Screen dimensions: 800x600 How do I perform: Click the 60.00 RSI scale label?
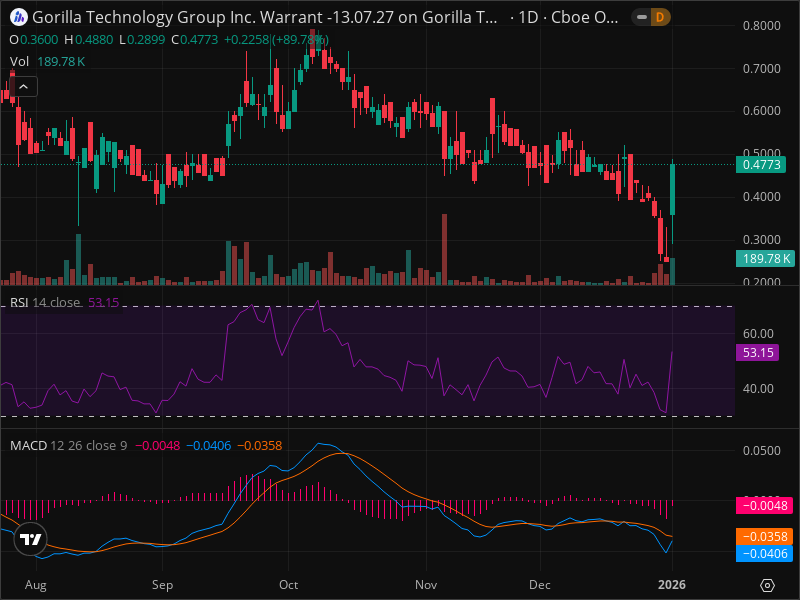(758, 334)
